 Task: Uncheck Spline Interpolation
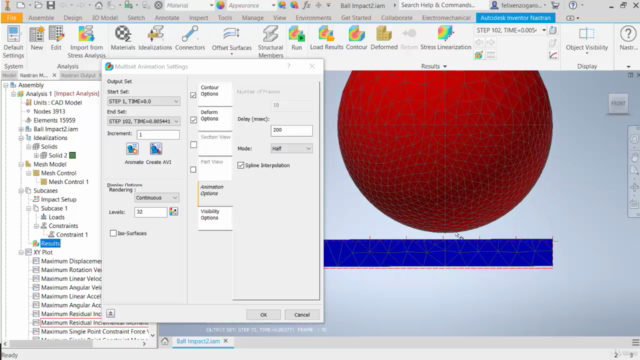(x=241, y=165)
